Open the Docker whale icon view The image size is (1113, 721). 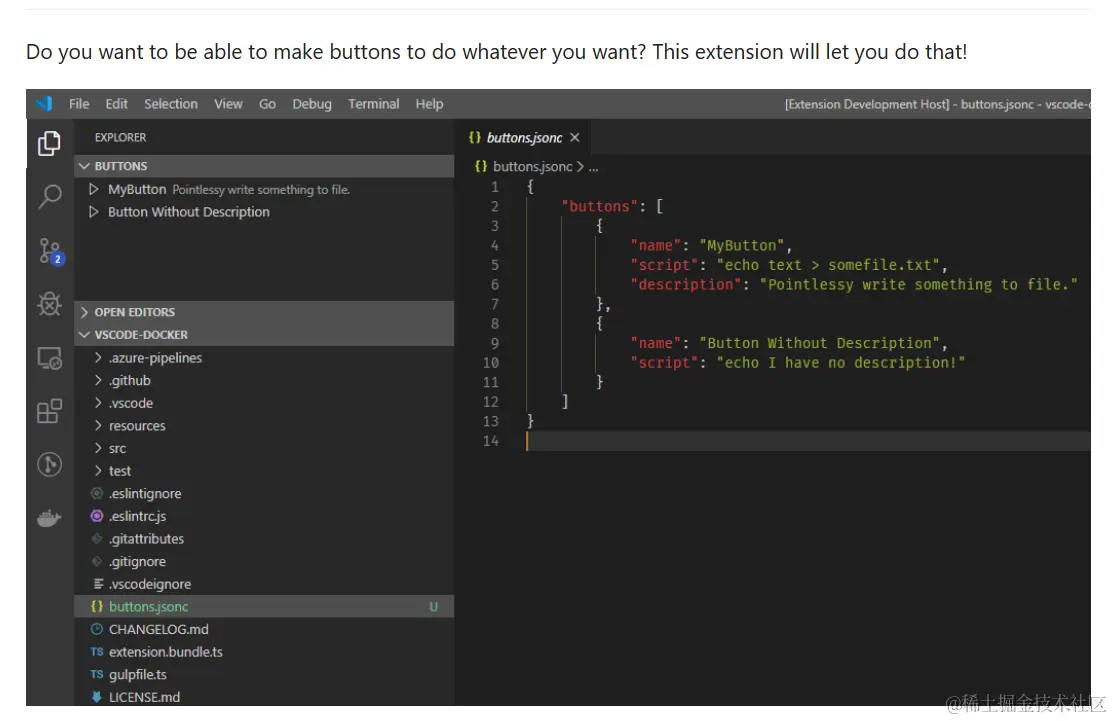point(49,518)
